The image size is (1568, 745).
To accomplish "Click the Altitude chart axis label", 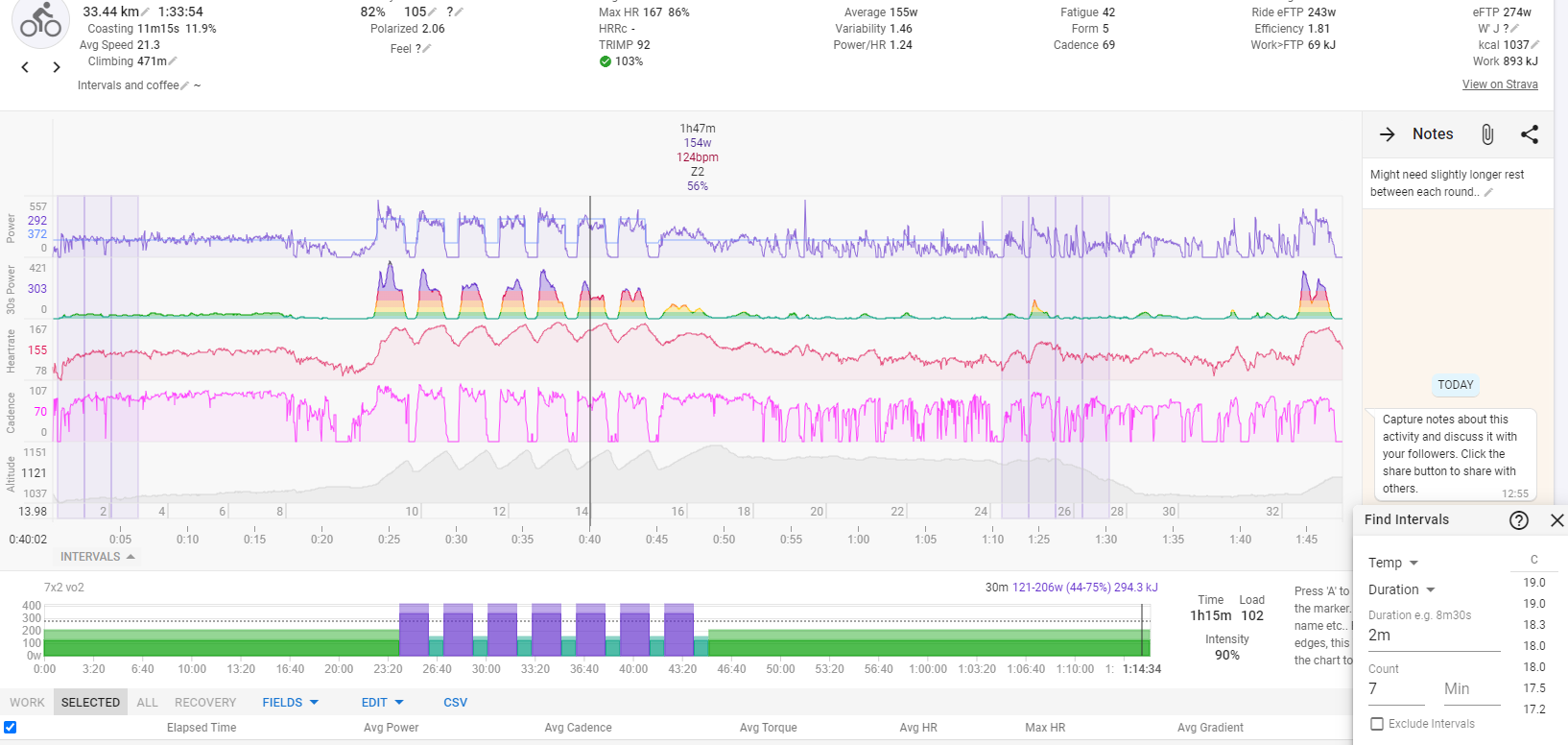I will pos(12,474).
